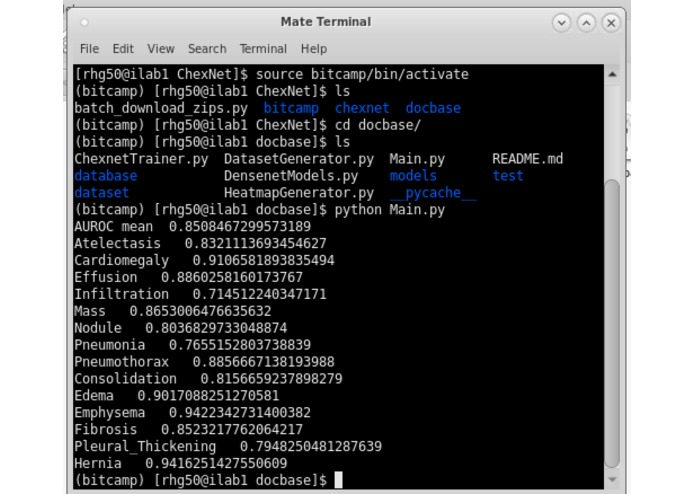The image size is (695, 494).
Task: Click the scrollbar down arrow
Action: 612,479
